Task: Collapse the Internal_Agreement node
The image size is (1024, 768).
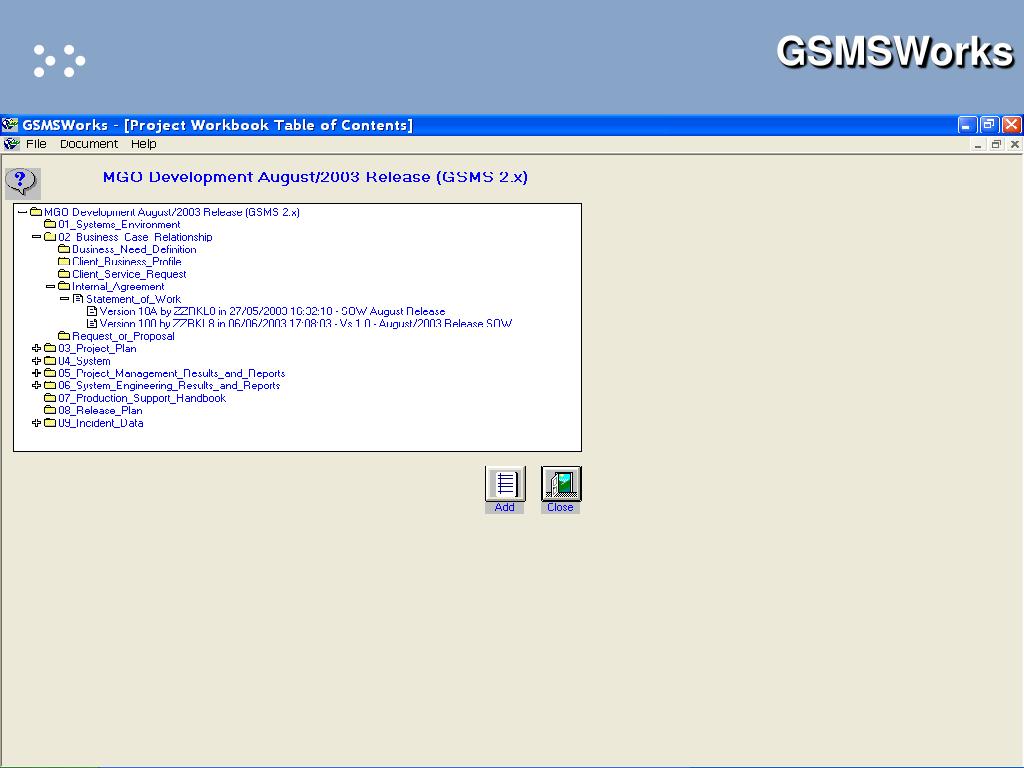Action: [50, 286]
